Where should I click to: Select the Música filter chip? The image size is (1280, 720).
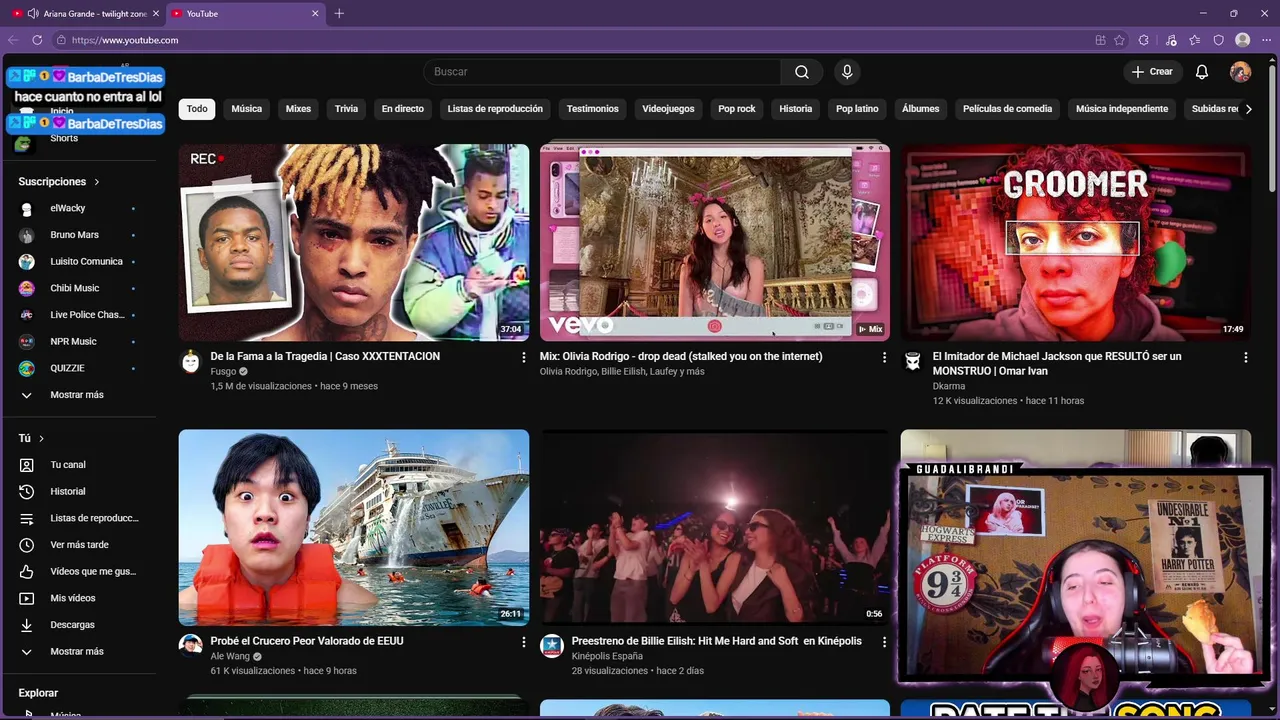click(x=246, y=109)
